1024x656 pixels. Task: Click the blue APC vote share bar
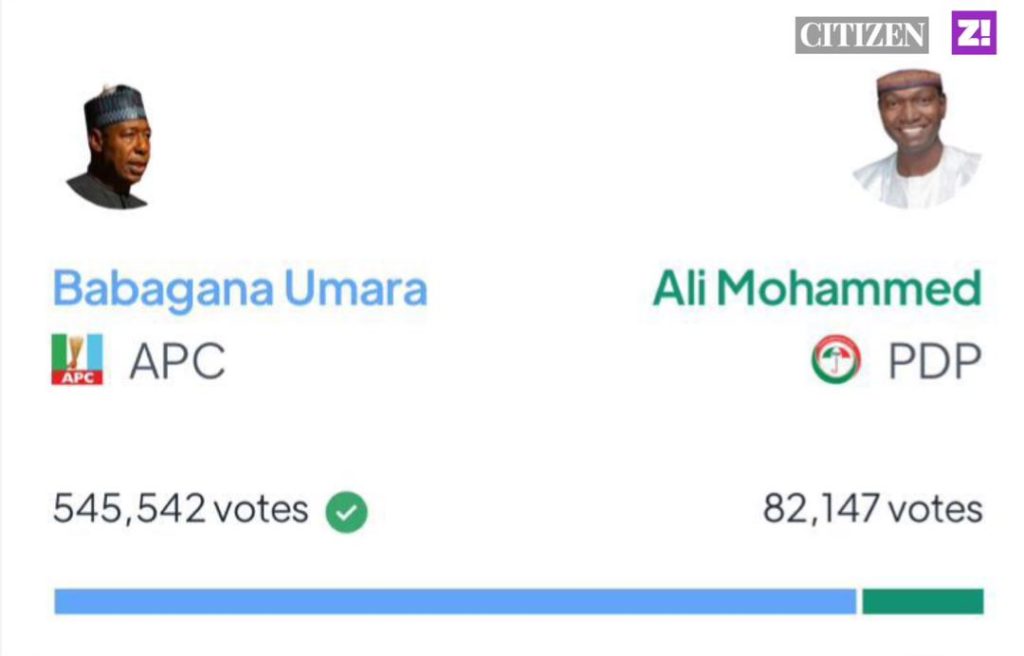[x=455, y=601]
